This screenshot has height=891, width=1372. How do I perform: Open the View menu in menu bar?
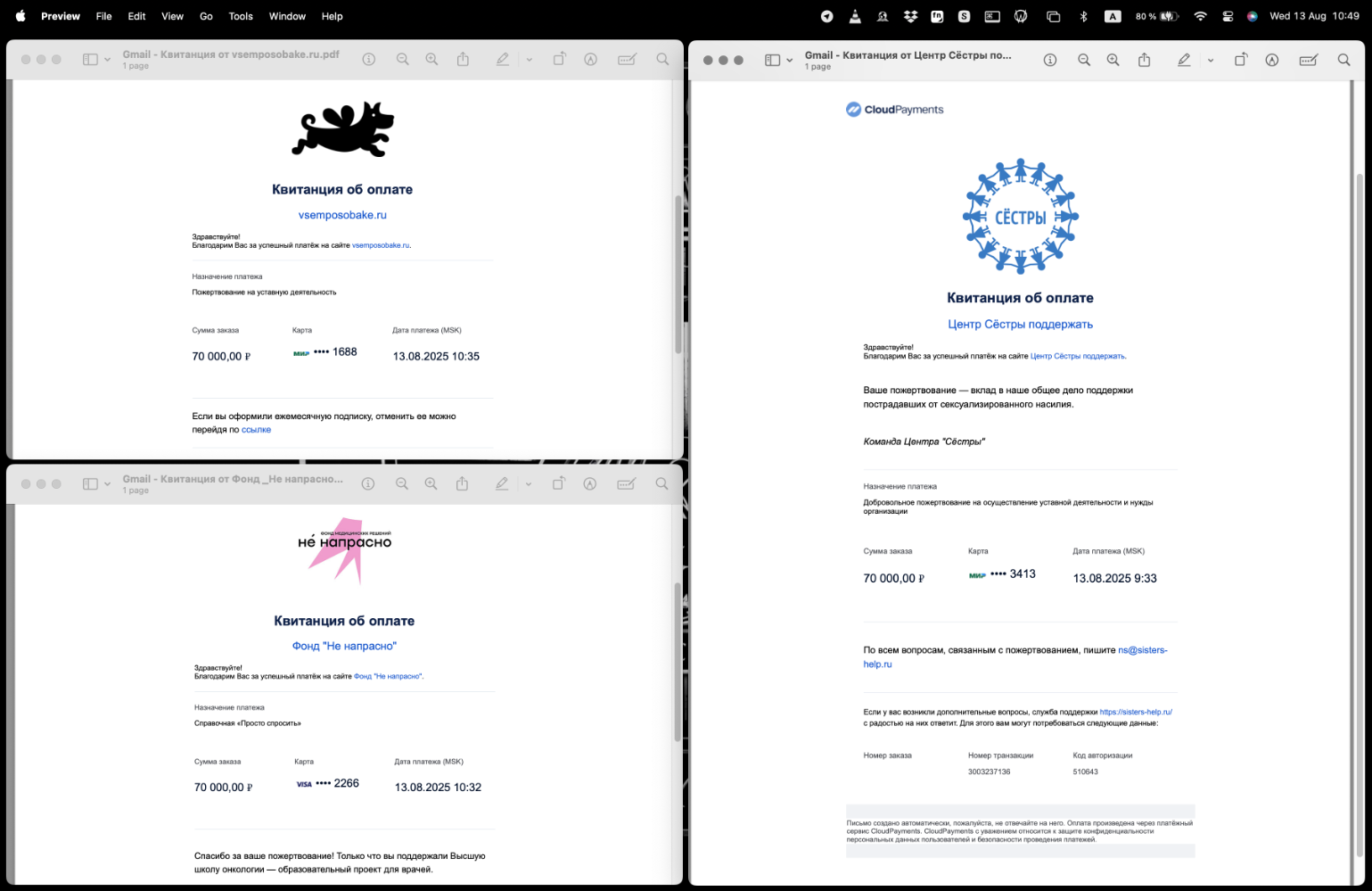pyautogui.click(x=172, y=16)
